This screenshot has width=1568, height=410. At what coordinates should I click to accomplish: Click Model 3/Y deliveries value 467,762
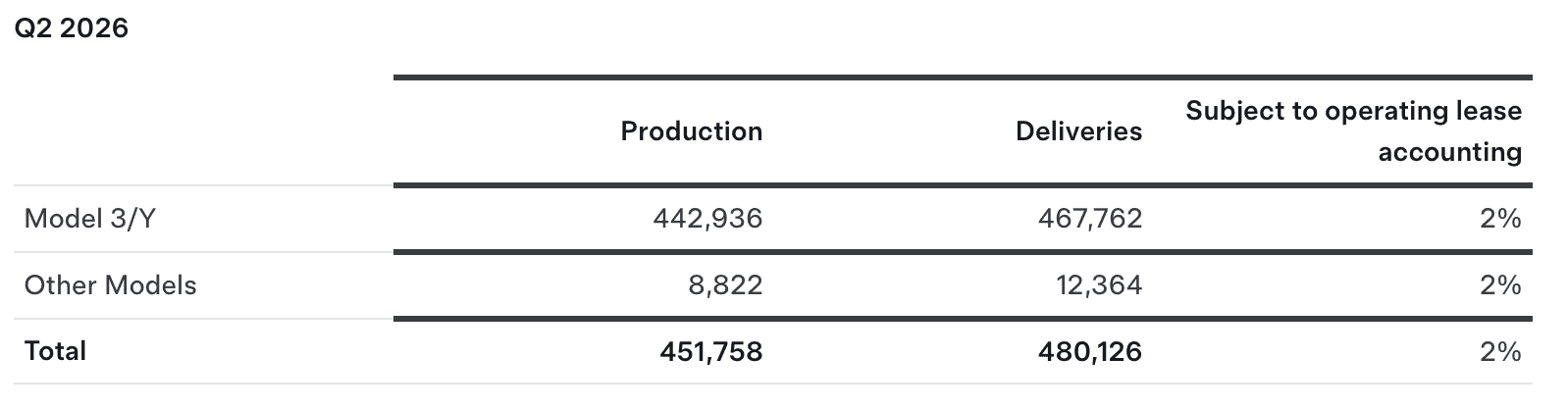1089,219
